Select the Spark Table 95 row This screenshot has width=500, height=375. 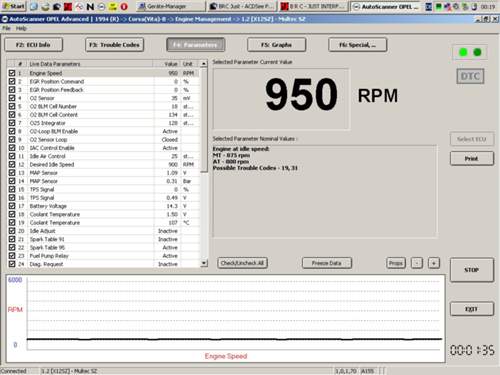pyautogui.click(x=103, y=247)
